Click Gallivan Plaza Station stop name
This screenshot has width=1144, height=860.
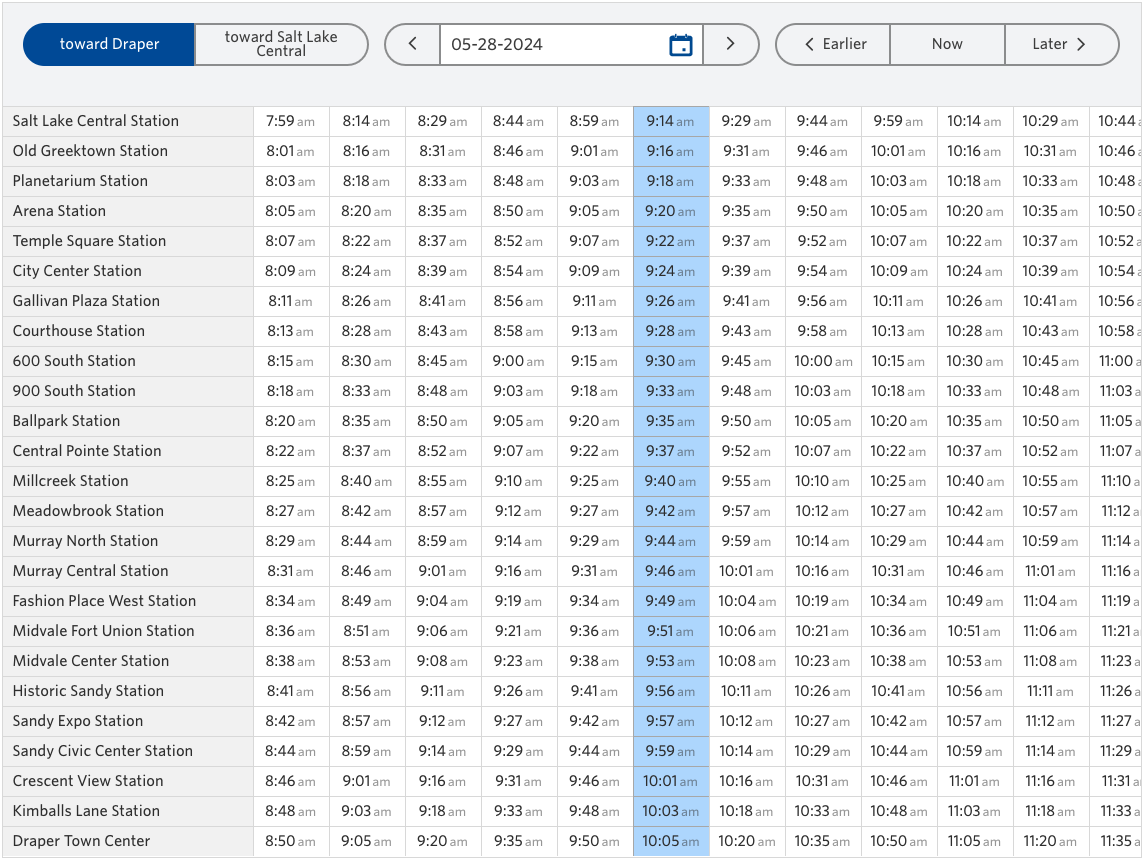click(87, 301)
